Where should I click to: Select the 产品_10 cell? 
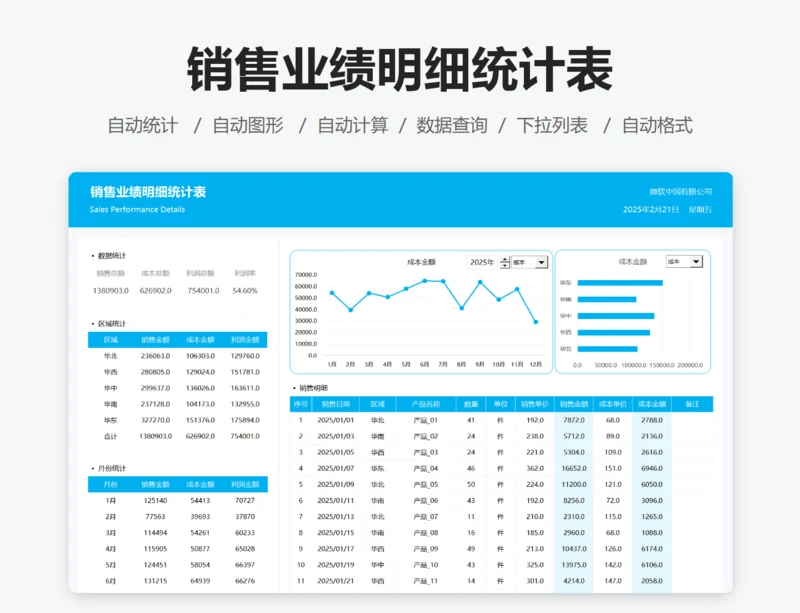pos(426,565)
